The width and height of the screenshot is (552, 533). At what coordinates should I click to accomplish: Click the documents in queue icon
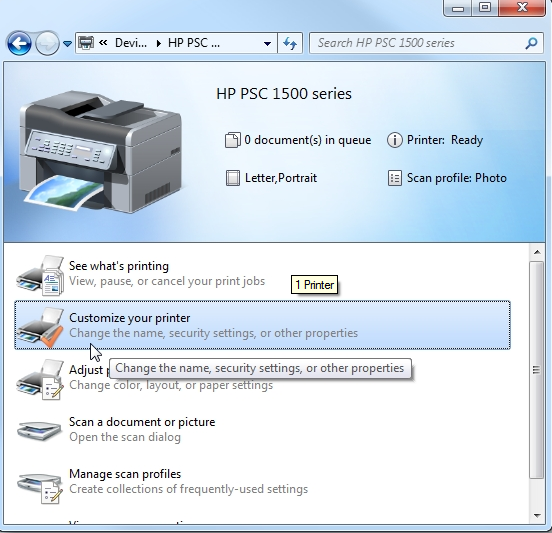pyautogui.click(x=233, y=140)
